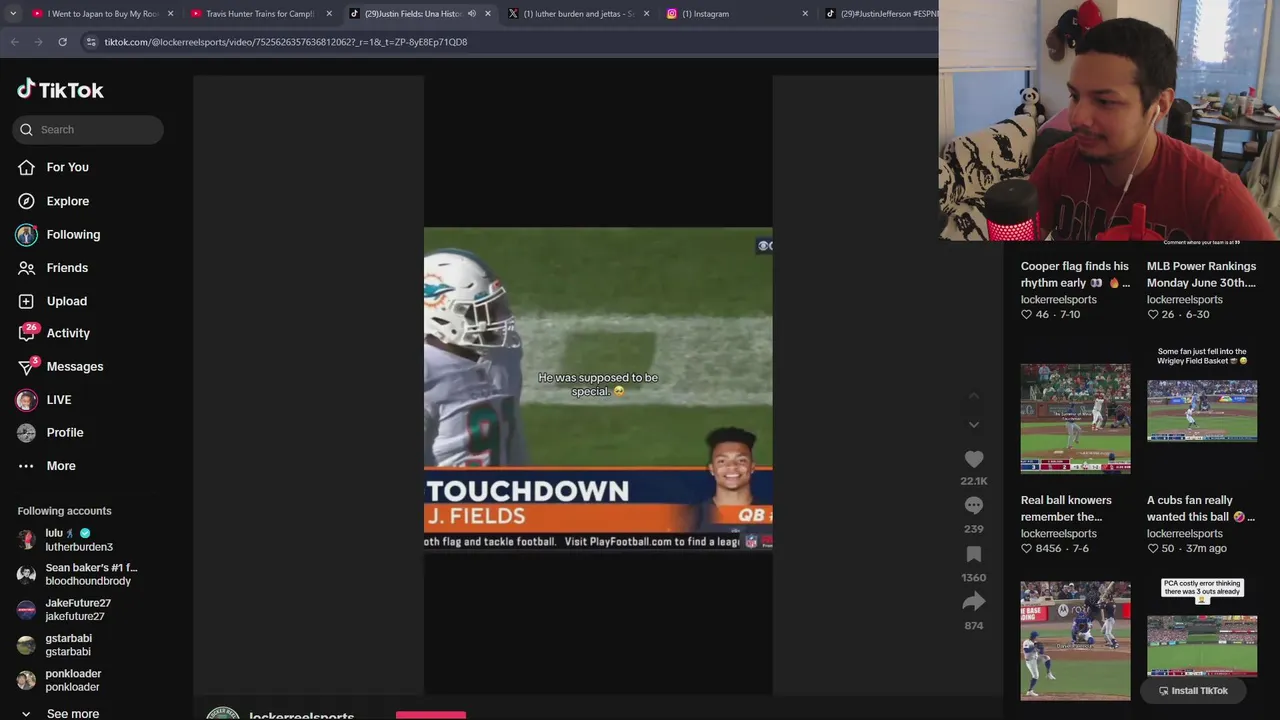Open the ponkloader following account
Image resolution: width=1280 pixels, height=720 pixels.
click(x=72, y=680)
